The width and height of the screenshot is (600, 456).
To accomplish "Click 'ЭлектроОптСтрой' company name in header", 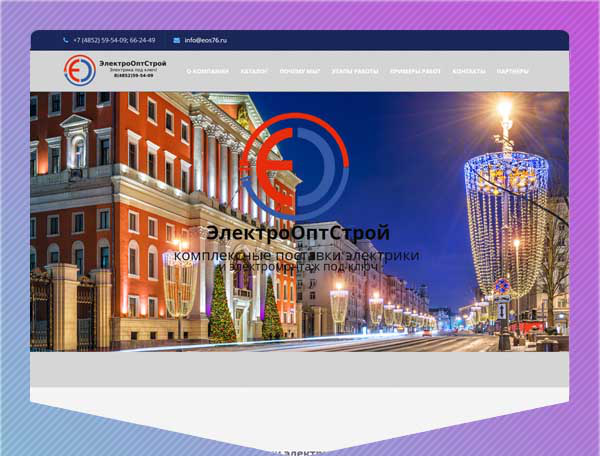I will coord(133,64).
